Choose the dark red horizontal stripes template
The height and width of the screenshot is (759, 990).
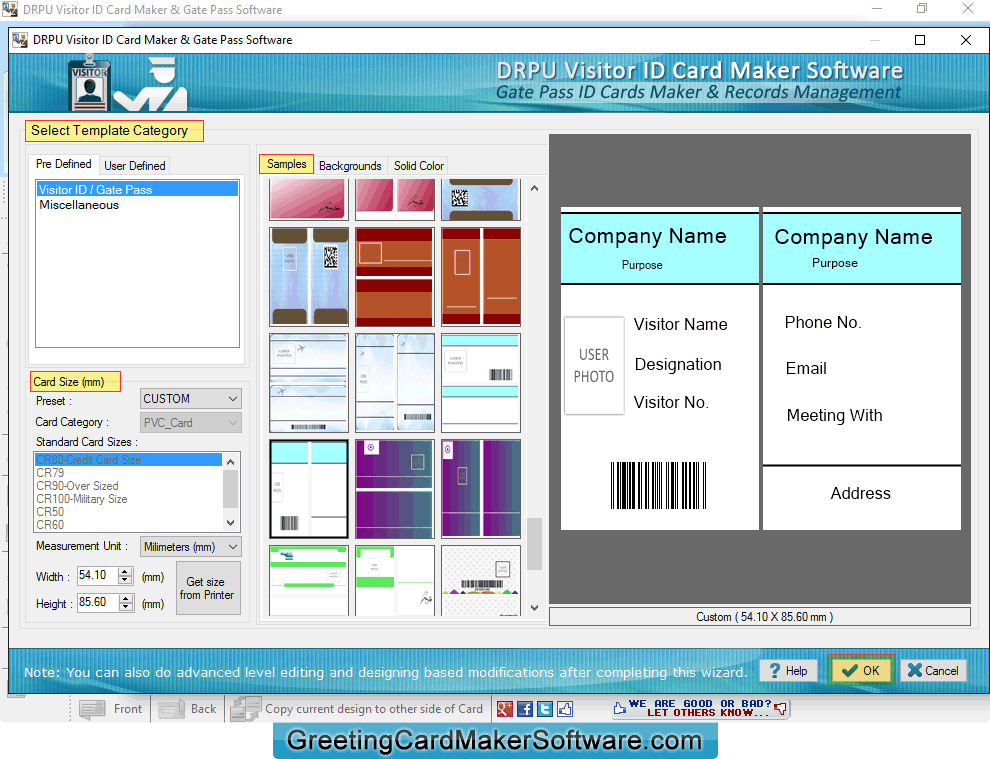coord(395,277)
